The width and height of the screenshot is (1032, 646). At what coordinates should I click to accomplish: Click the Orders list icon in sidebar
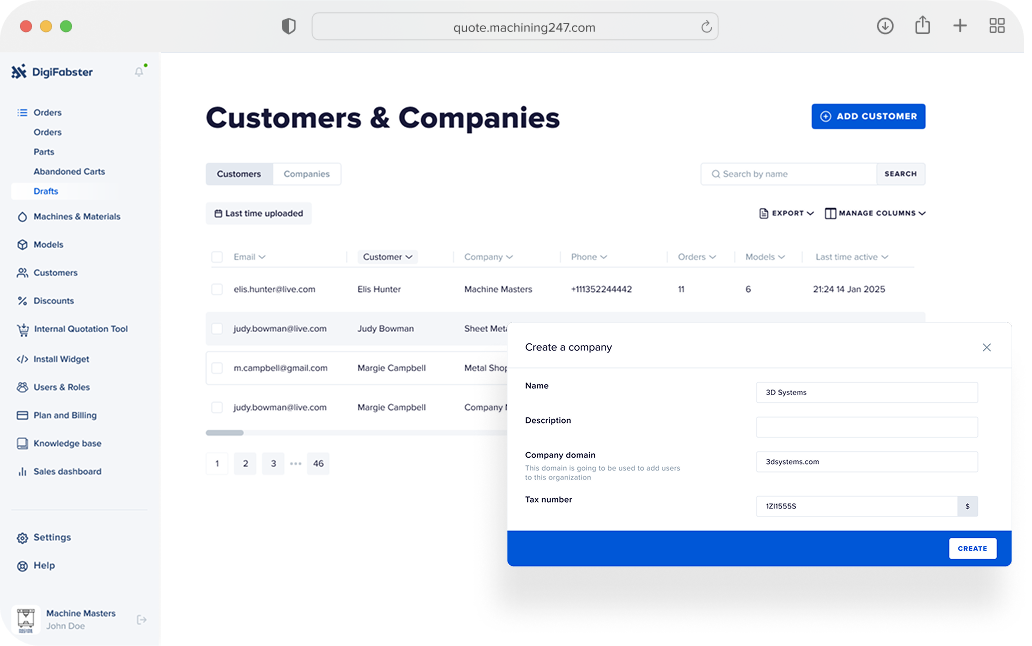pos(22,112)
